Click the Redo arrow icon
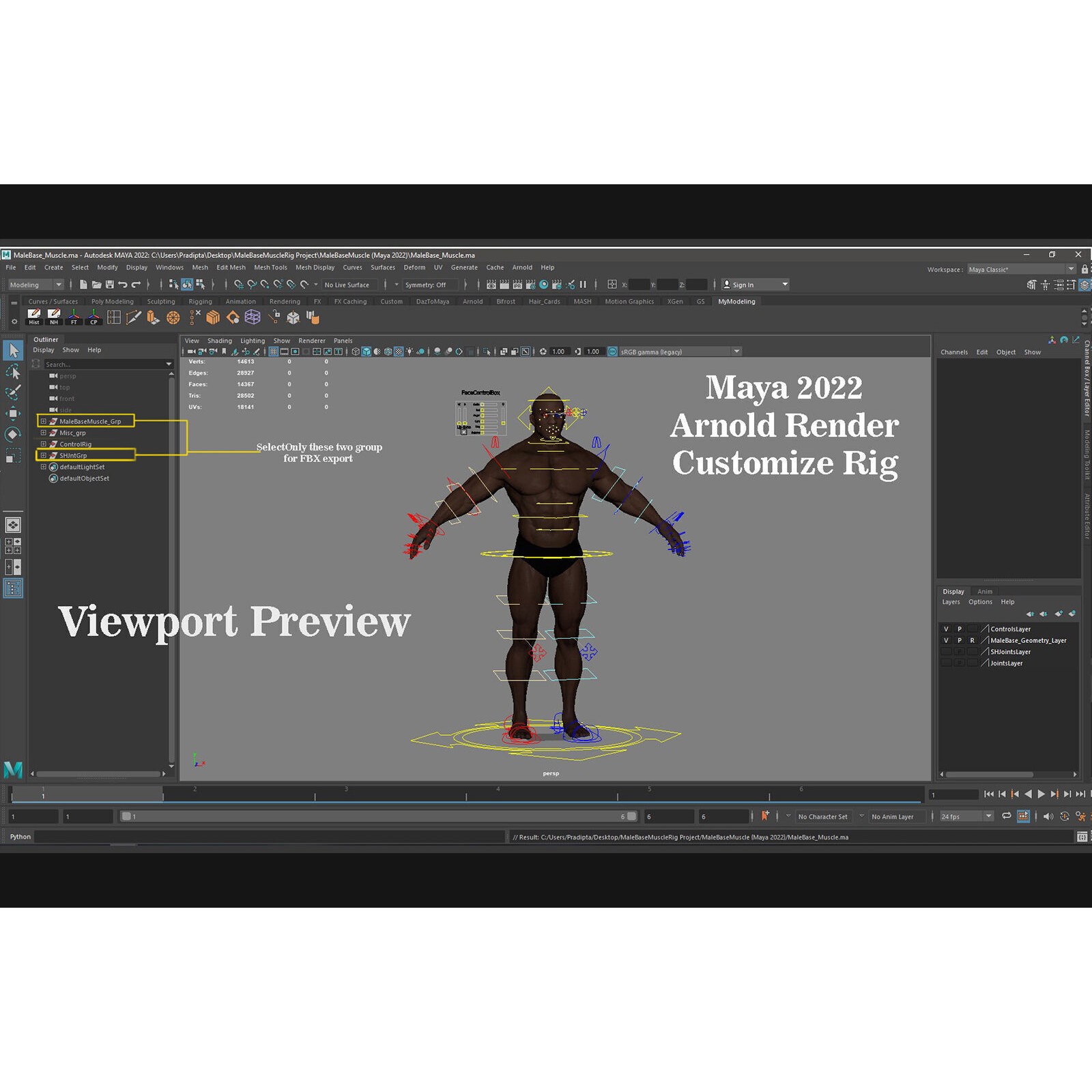 pyautogui.click(x=136, y=285)
